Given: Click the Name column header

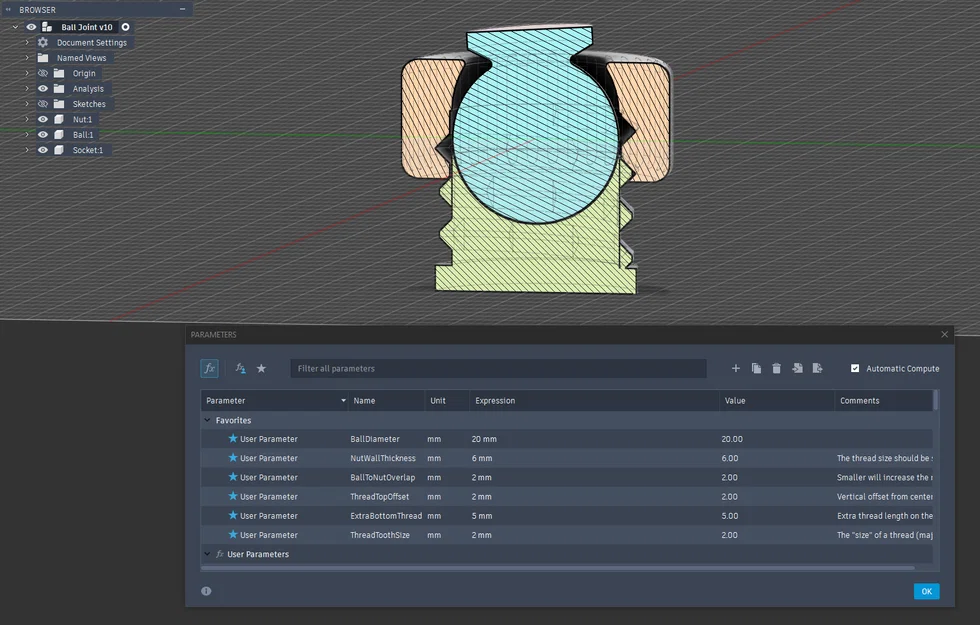Looking at the screenshot, I should pos(386,401).
